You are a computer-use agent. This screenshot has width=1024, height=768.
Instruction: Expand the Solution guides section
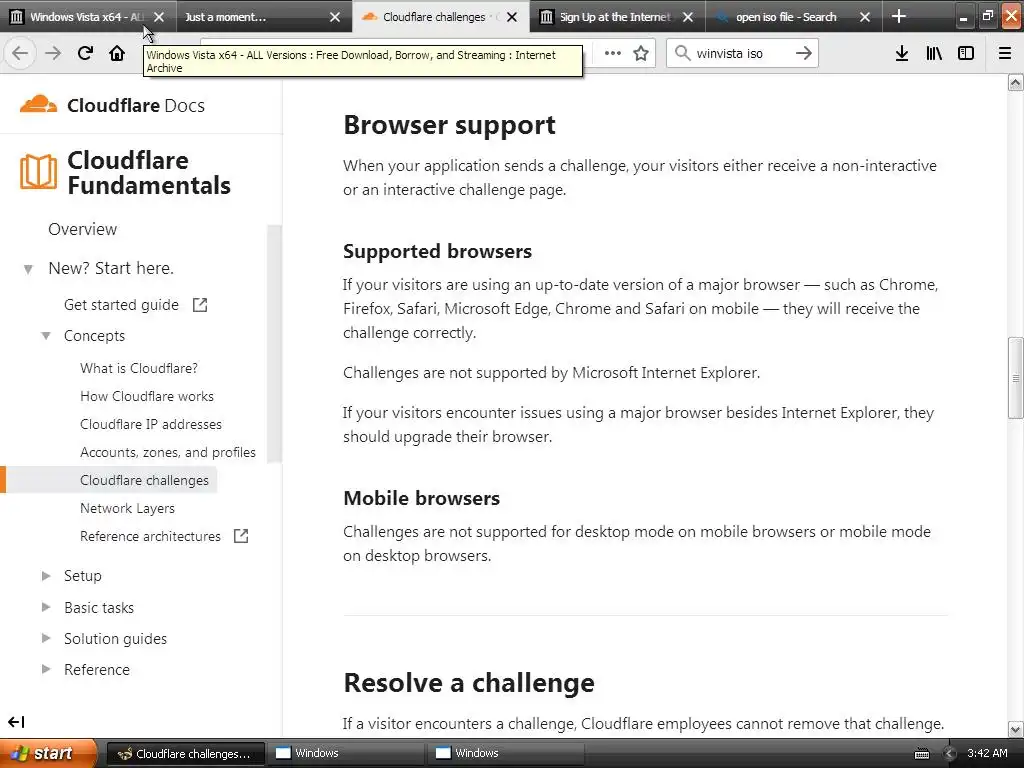click(x=46, y=638)
